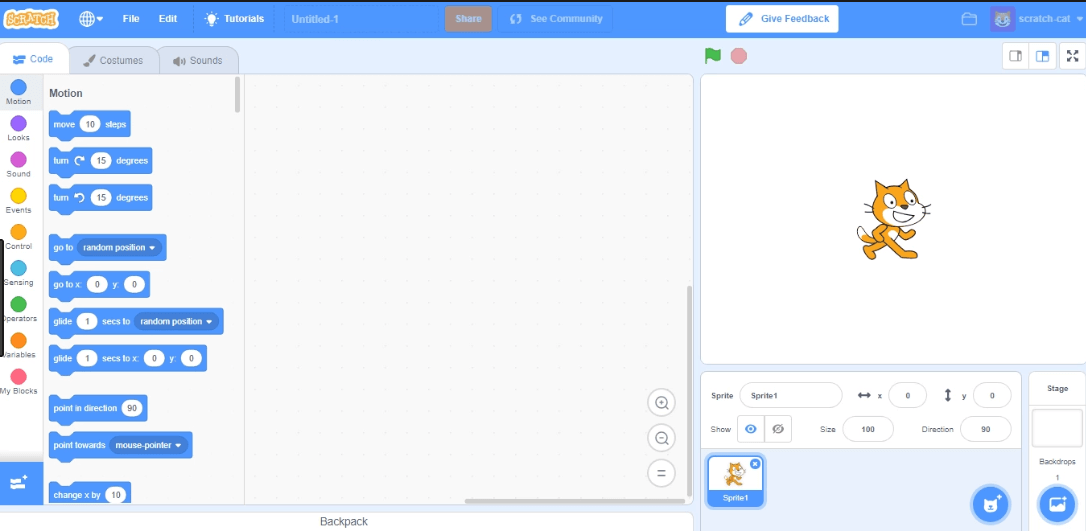The height and width of the screenshot is (531, 1086).
Task: Click the x value in go to x y block
Action: (97, 285)
